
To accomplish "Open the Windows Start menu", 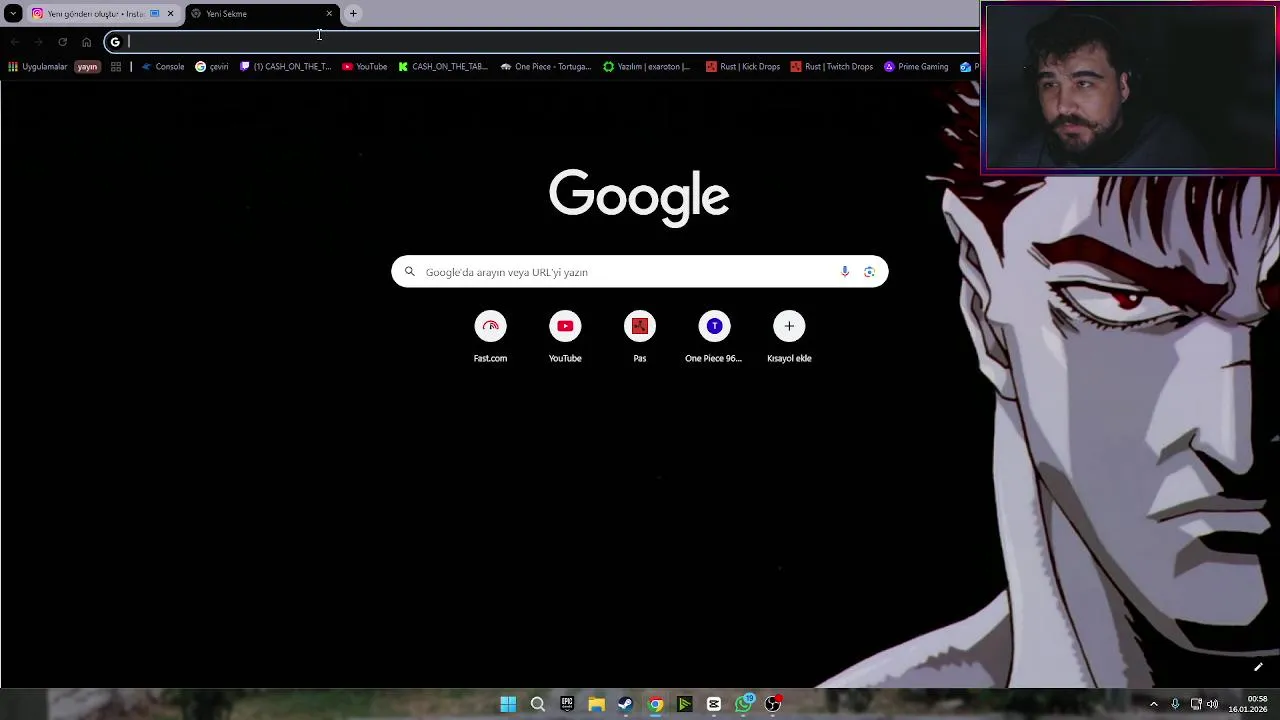I will point(508,704).
